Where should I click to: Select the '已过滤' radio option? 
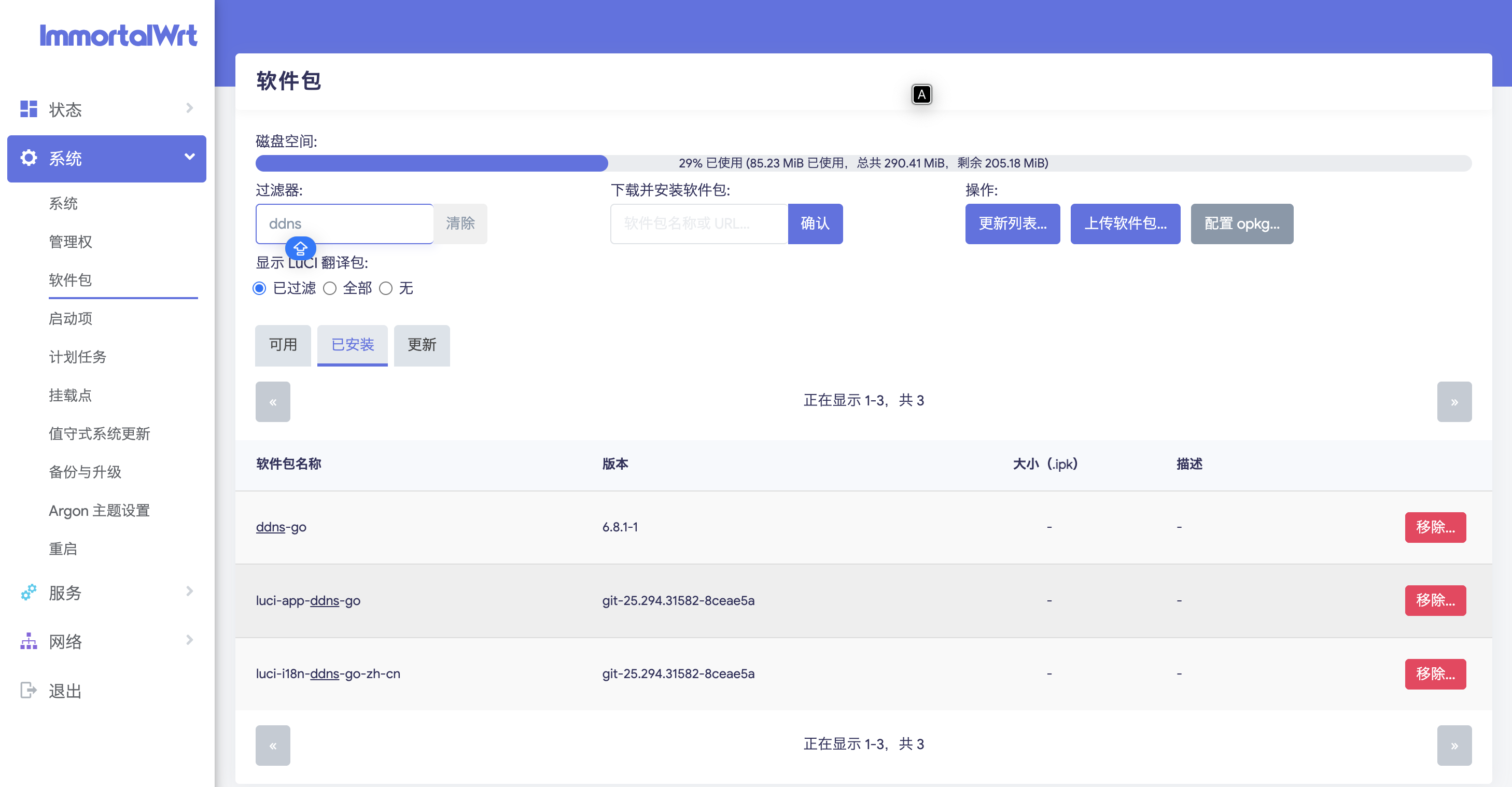[x=259, y=288]
